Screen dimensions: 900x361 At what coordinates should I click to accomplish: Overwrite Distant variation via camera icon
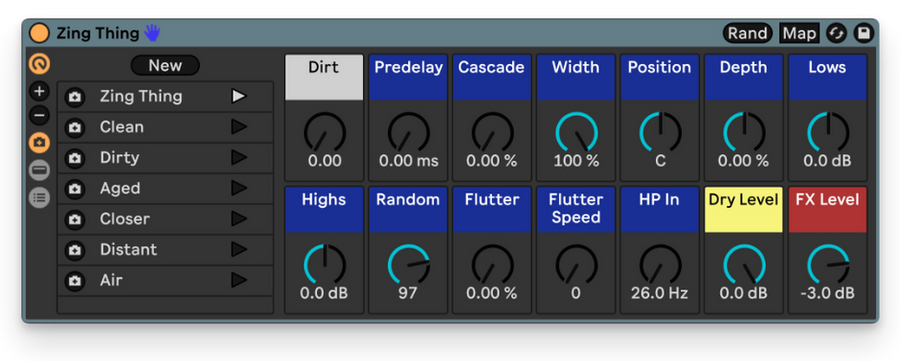click(x=75, y=250)
